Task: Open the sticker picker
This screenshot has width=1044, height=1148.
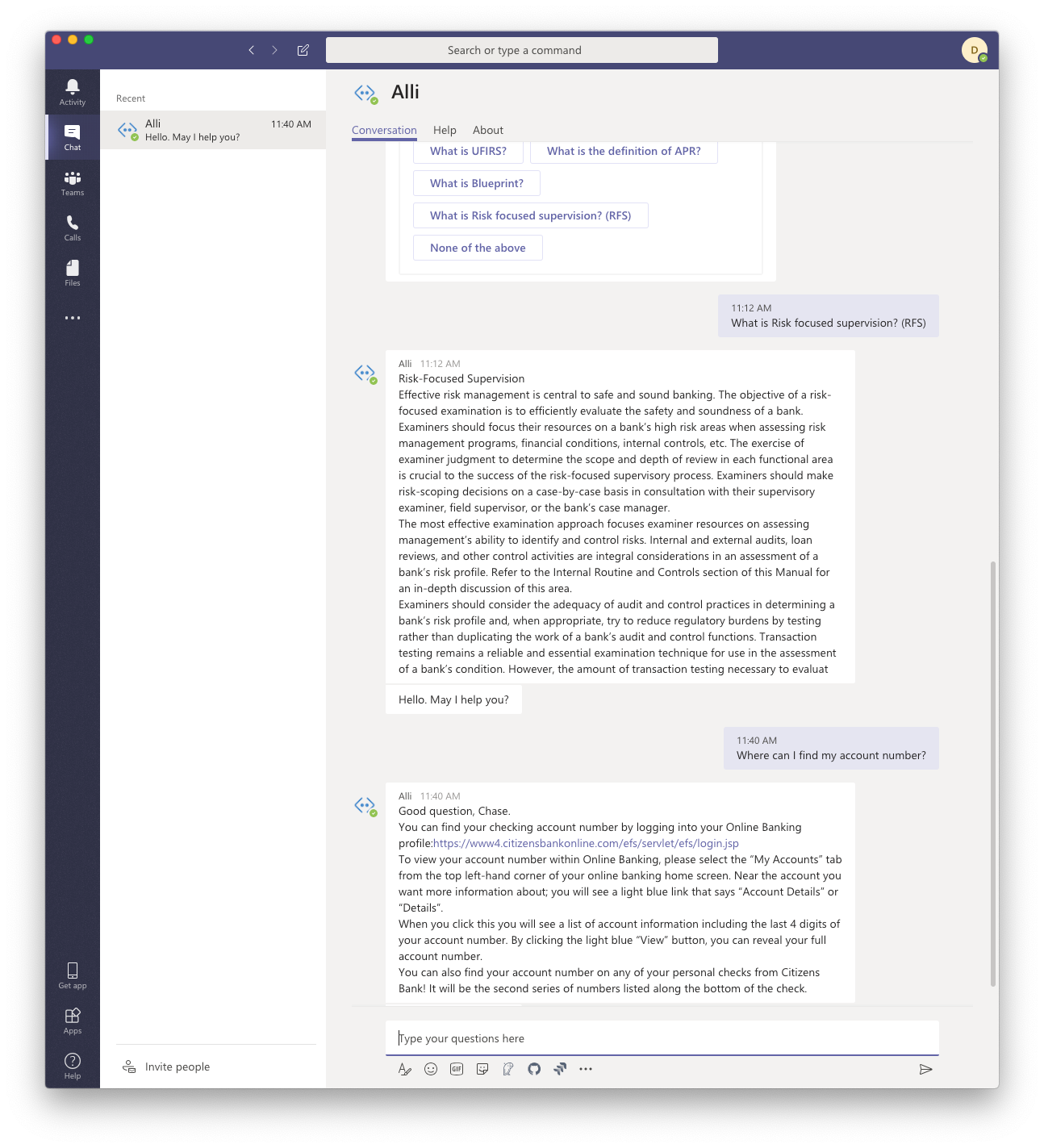Action: 482,1069
